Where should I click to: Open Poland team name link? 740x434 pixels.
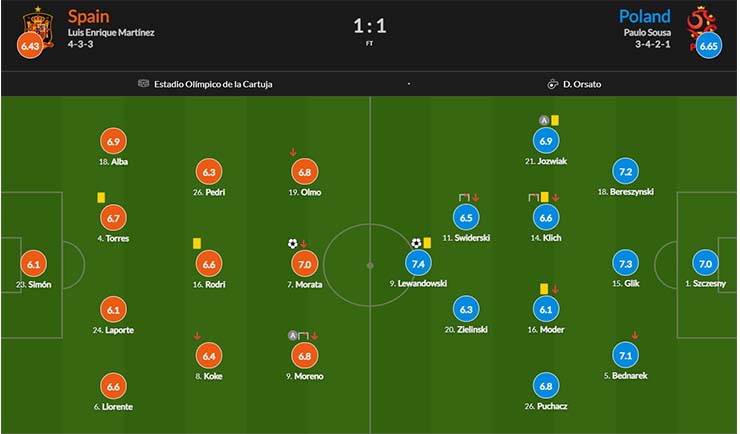click(x=644, y=17)
